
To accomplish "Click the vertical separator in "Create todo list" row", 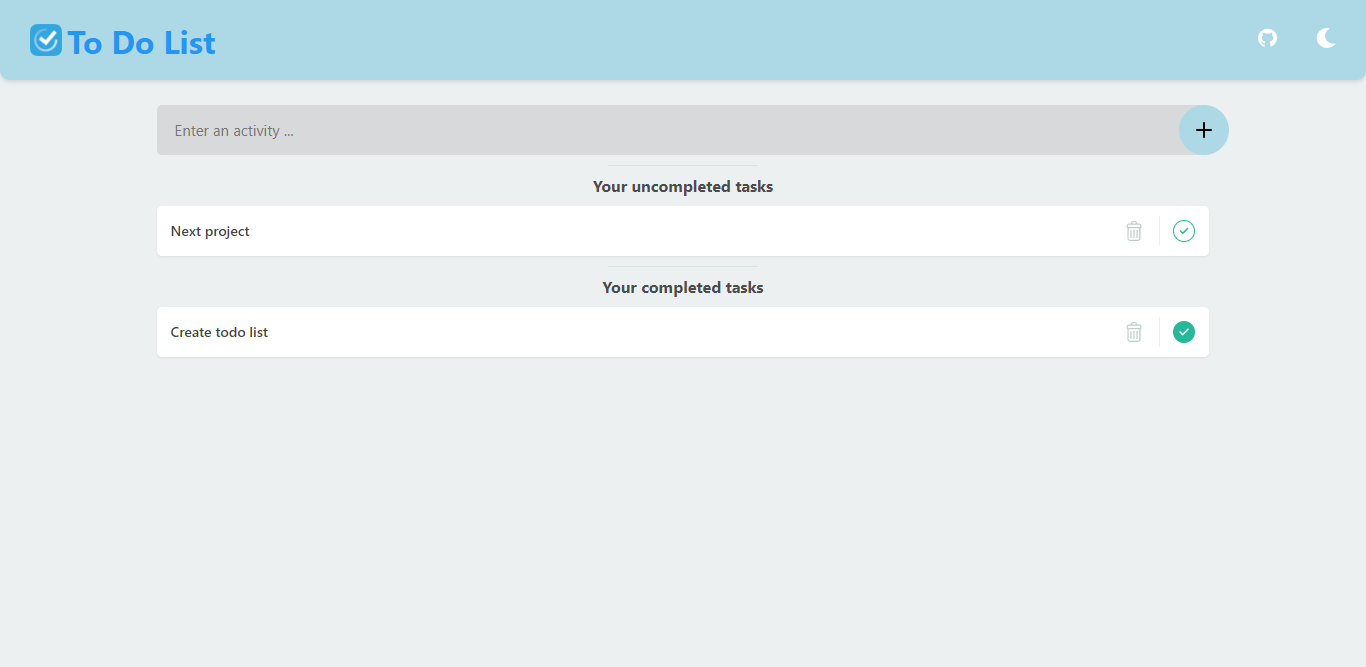I will pos(1159,332).
